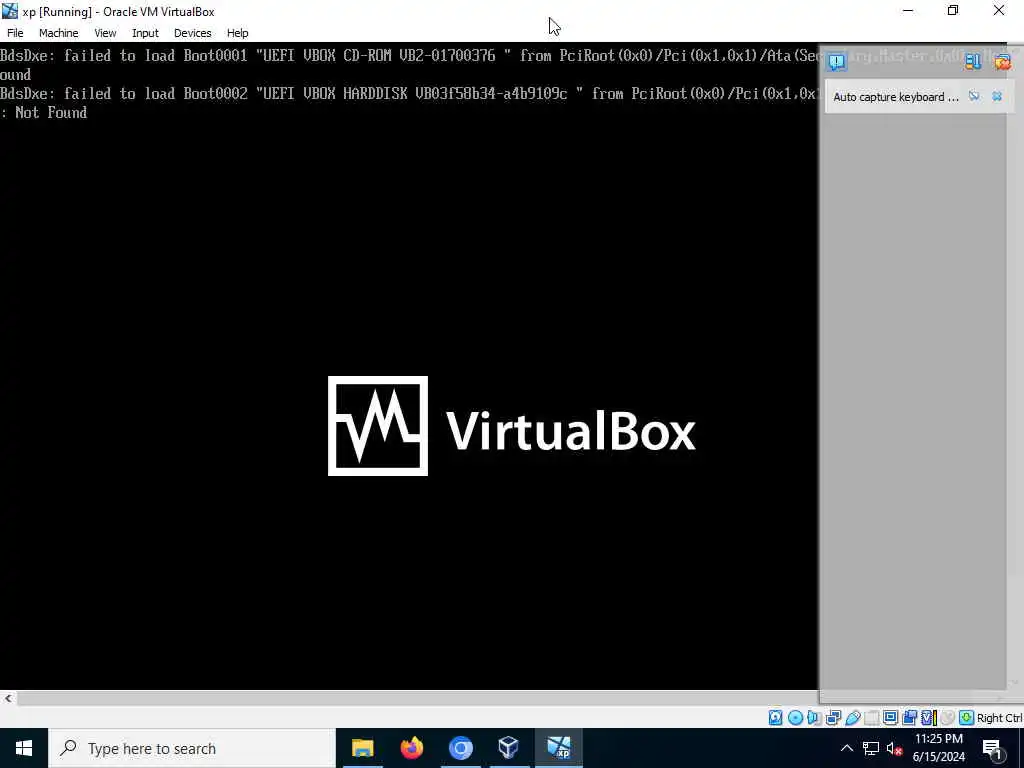The image size is (1024, 768).
Task: Click the taskbar clock and date
Action: pos(938,748)
